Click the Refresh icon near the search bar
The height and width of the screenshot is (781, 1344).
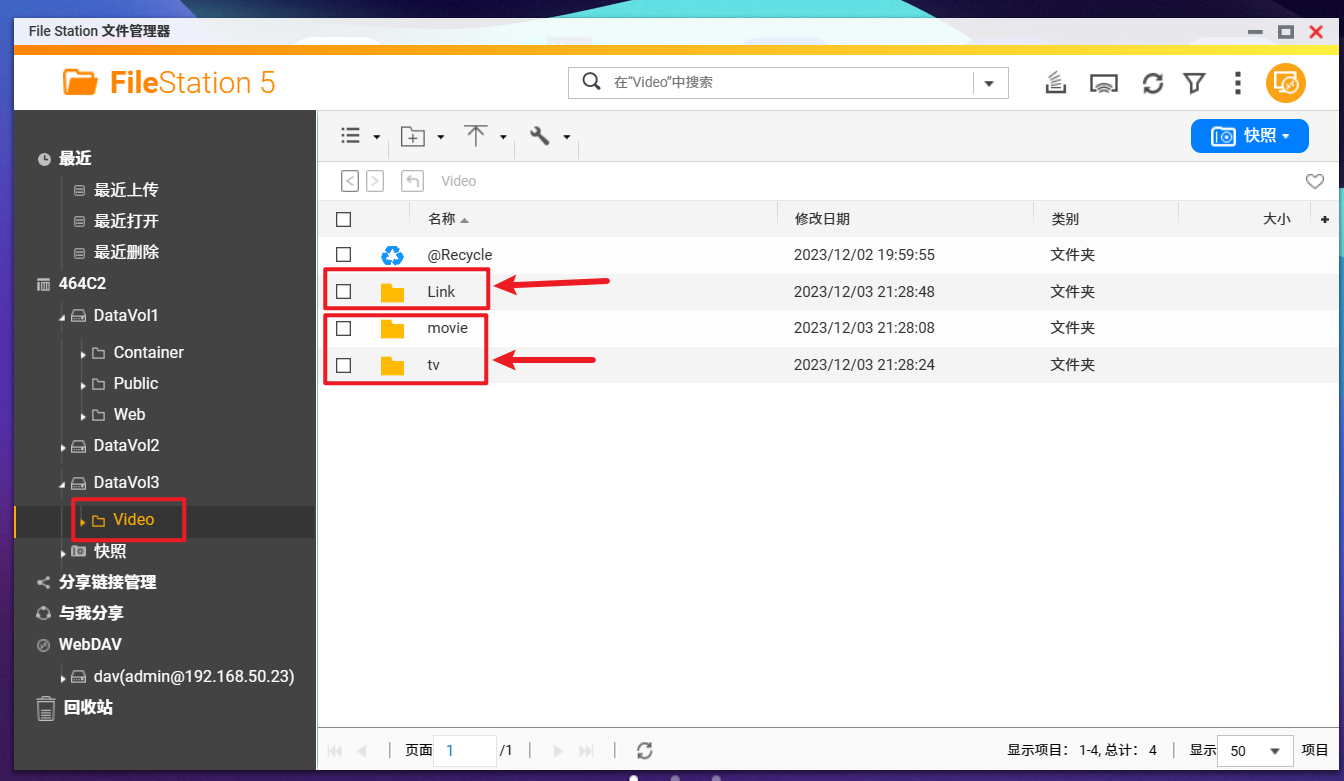tap(1152, 83)
